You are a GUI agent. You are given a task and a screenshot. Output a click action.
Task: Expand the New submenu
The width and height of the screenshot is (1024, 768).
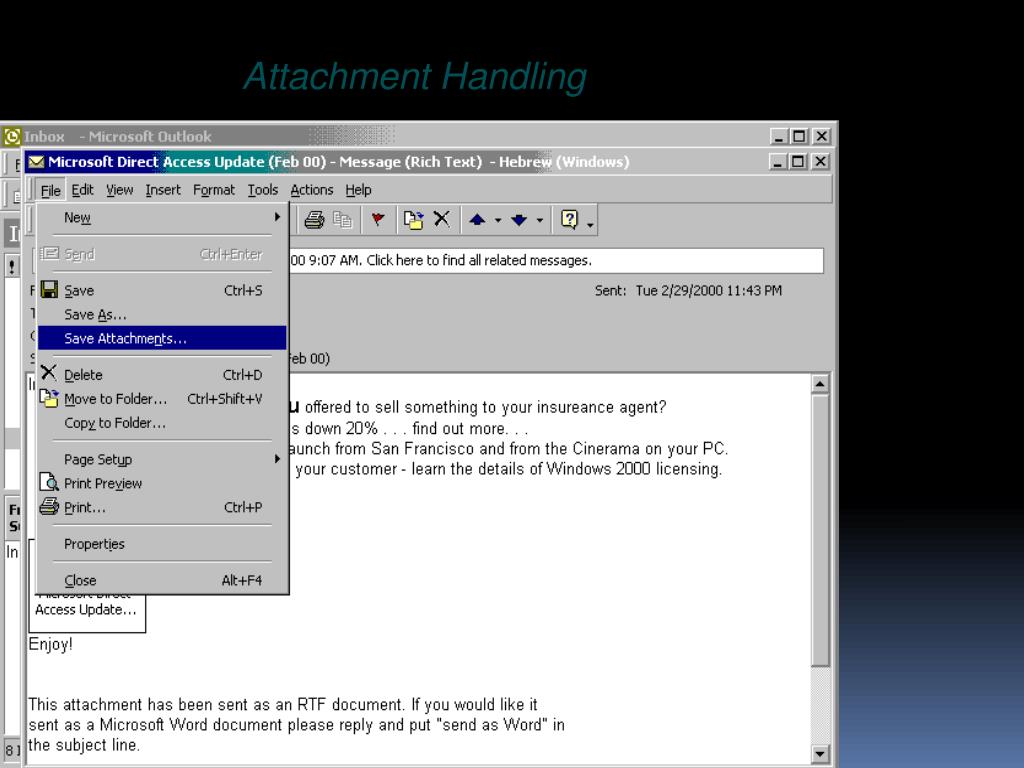tap(162, 217)
